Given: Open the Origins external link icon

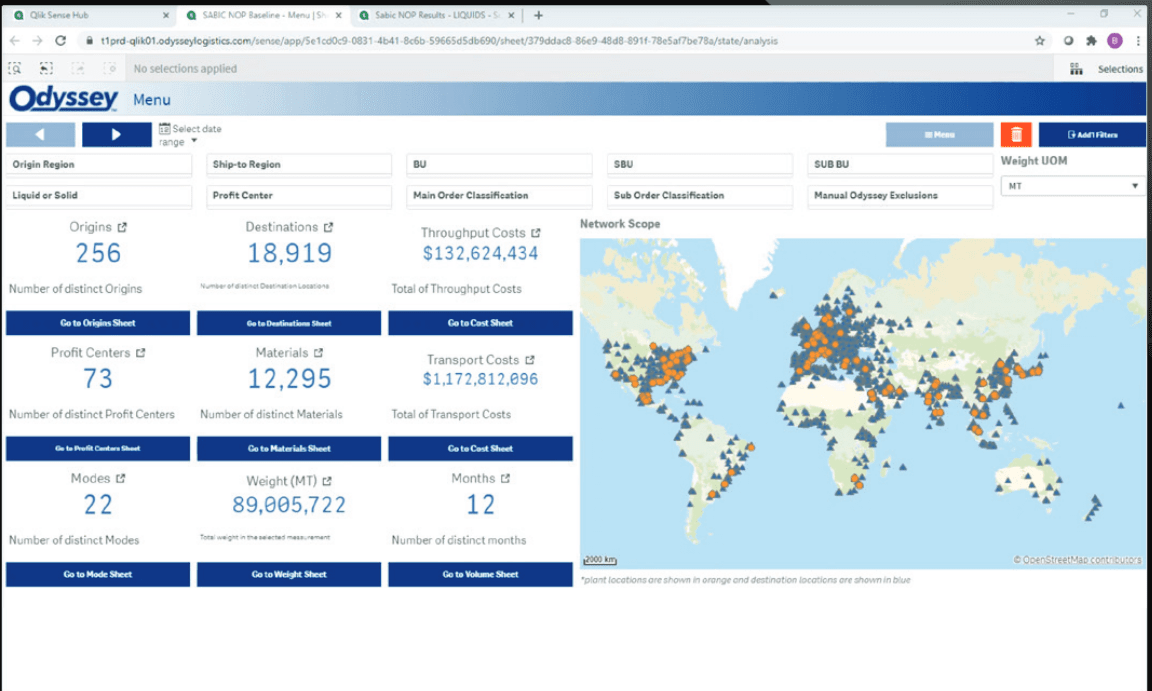Looking at the screenshot, I should 122,228.
